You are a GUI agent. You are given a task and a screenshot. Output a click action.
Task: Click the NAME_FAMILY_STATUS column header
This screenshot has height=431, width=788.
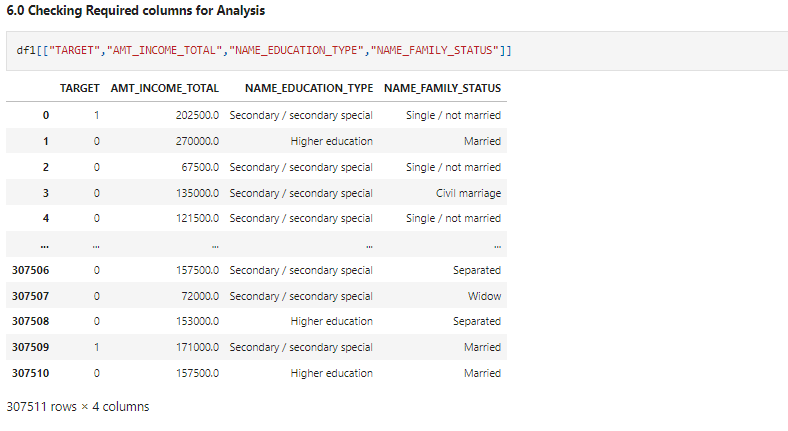click(442, 88)
